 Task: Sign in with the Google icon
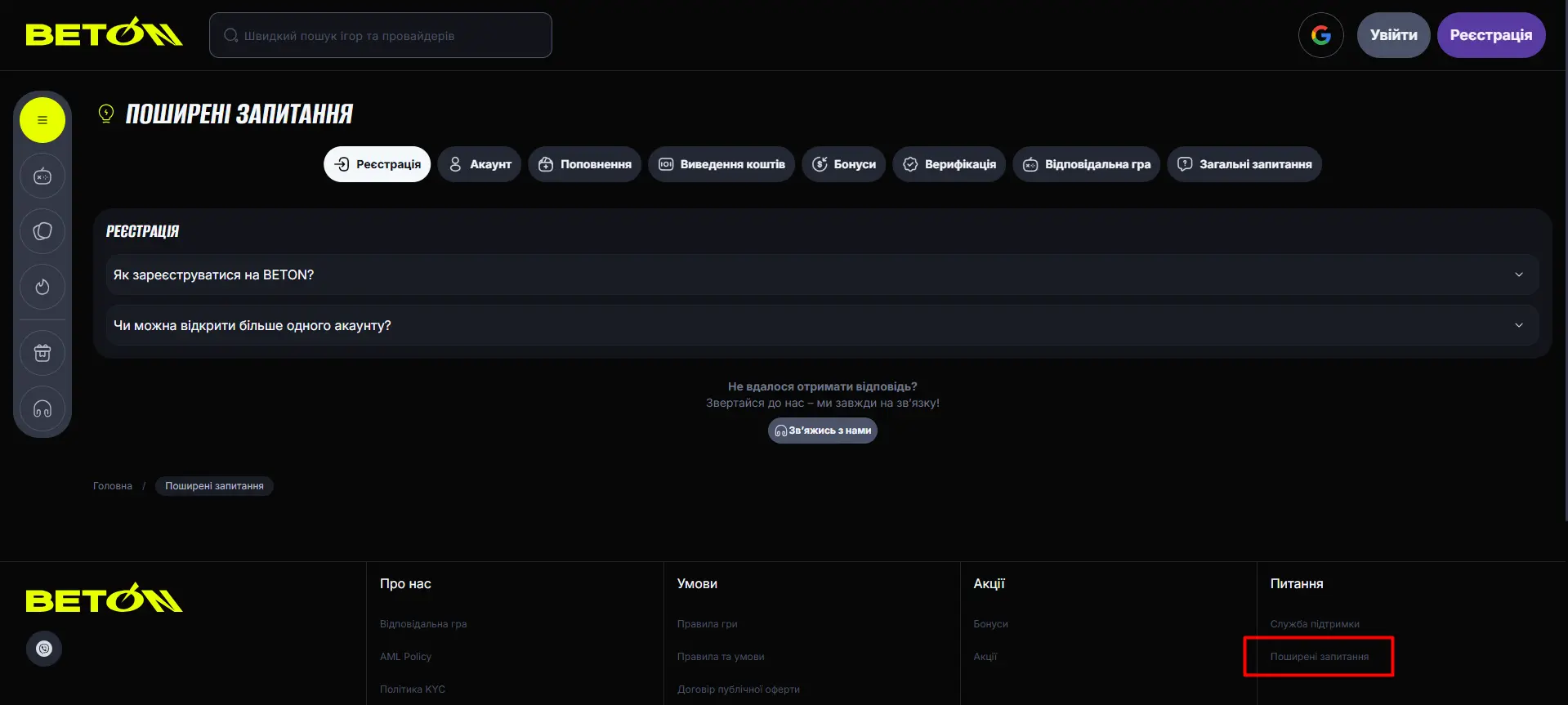(x=1320, y=35)
